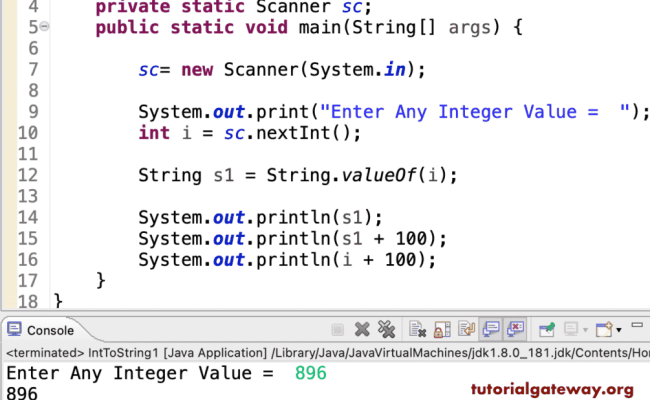Click 'private static Scanner sc;' declaration
The image size is (650, 400).
point(233,7)
